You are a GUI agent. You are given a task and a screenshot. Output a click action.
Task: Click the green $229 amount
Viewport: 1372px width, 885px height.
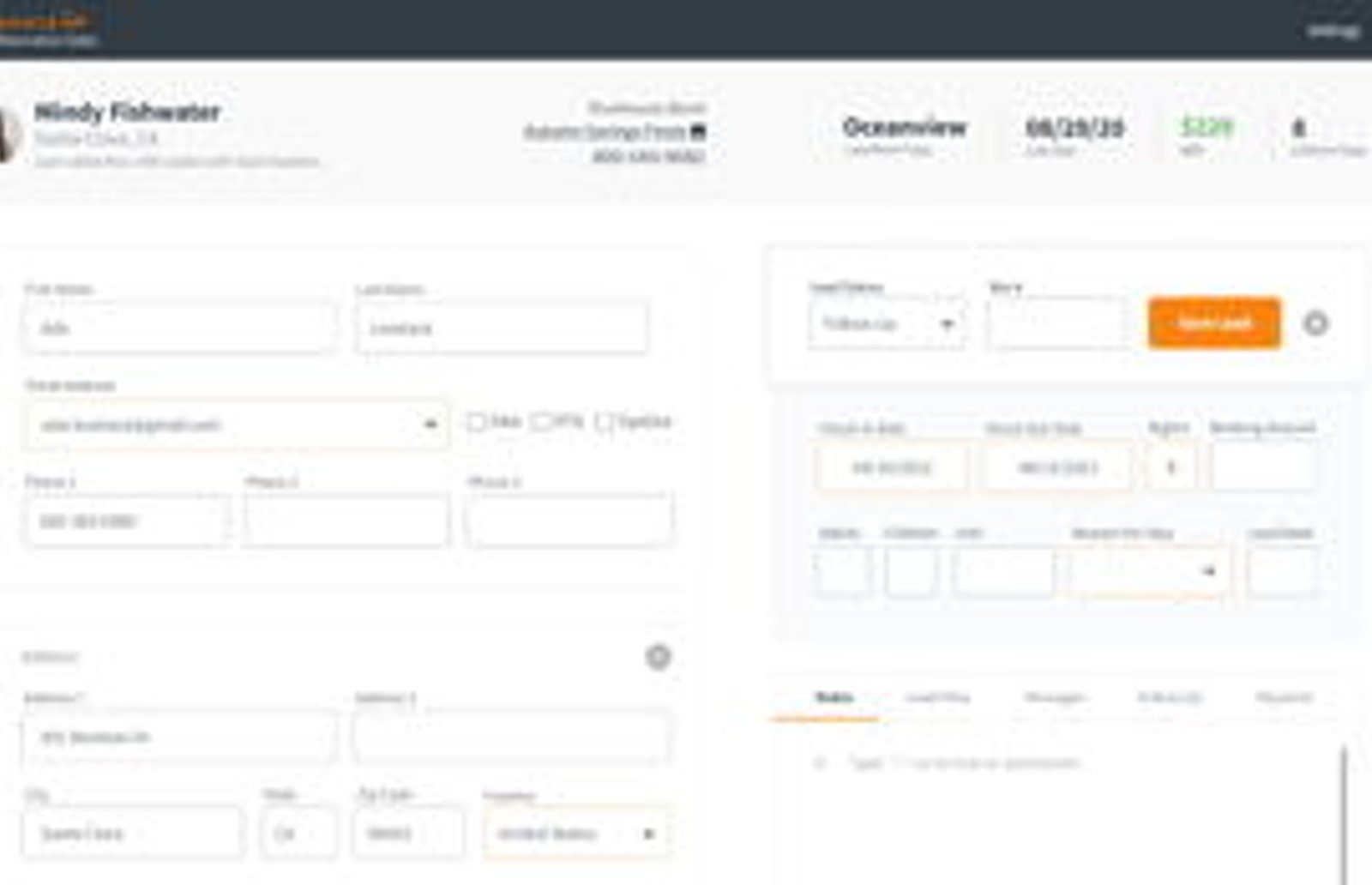[1207, 127]
